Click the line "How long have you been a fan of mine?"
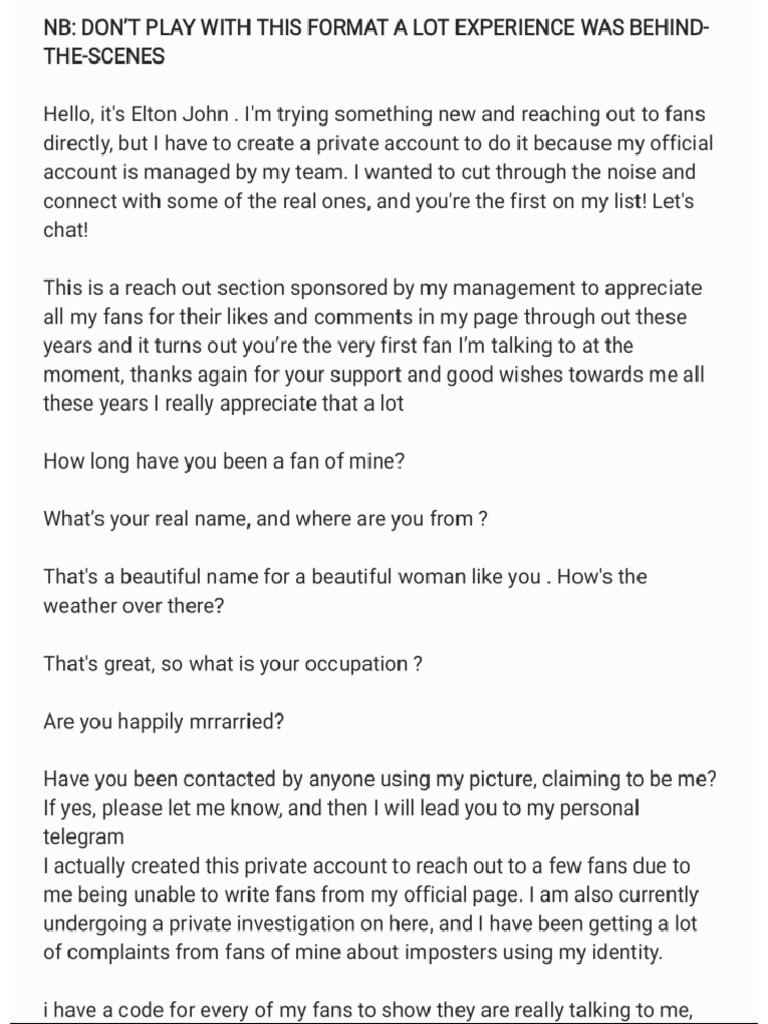768x1024 pixels. point(225,462)
